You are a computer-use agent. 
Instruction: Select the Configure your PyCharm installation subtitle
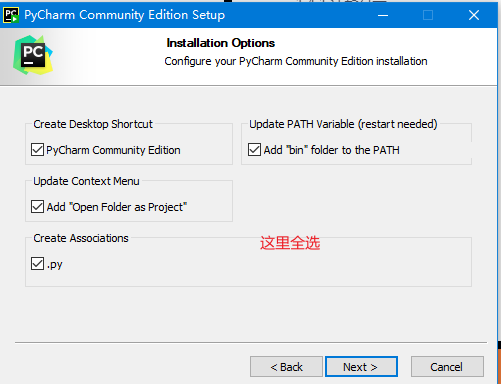tap(296, 61)
